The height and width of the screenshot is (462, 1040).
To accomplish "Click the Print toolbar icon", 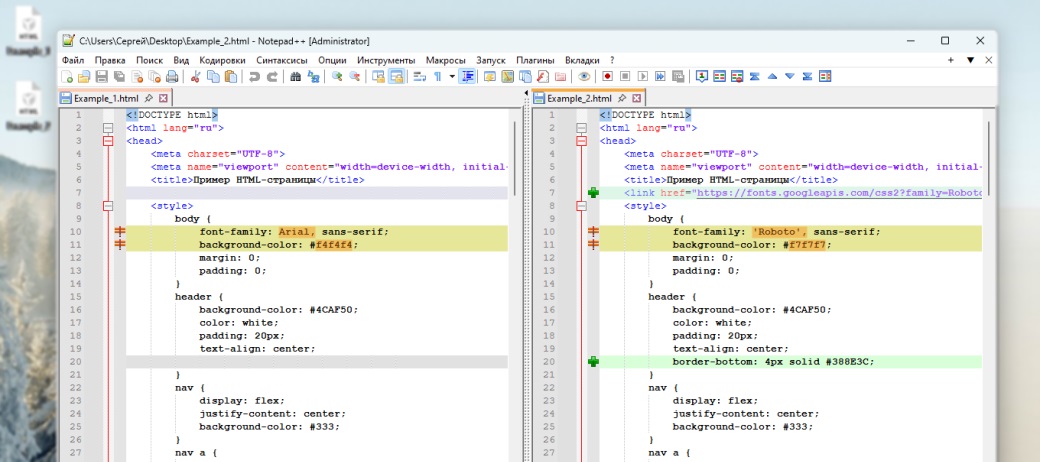I will [172, 76].
